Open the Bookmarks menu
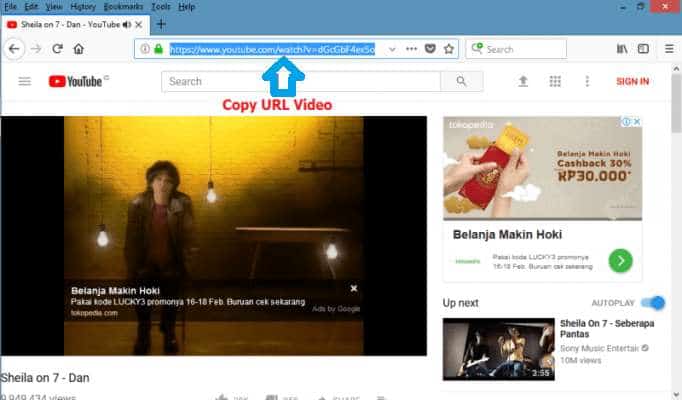Viewport: 682px width, 400px height. [x=124, y=7]
